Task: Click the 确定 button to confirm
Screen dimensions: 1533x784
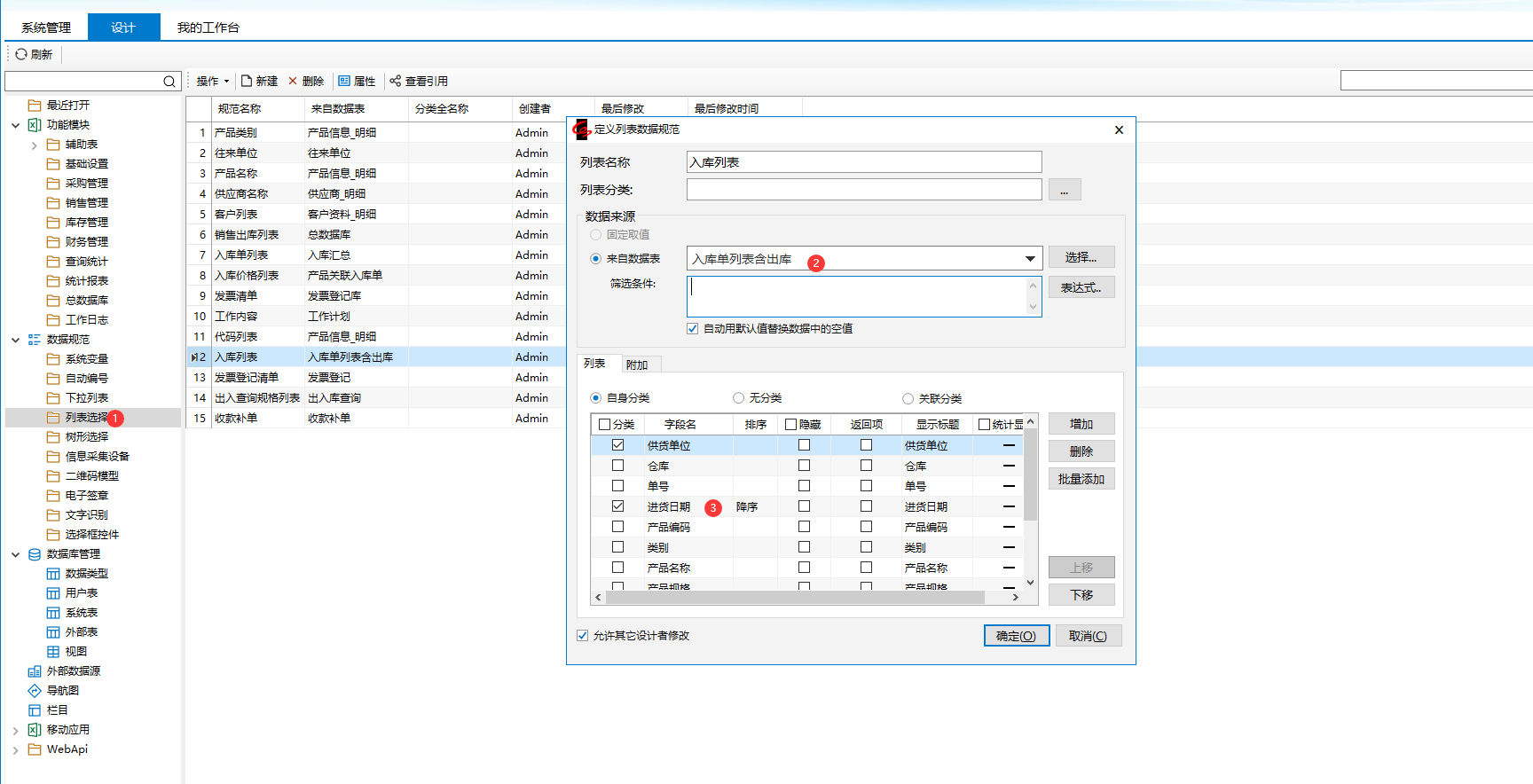Action: (1016, 636)
